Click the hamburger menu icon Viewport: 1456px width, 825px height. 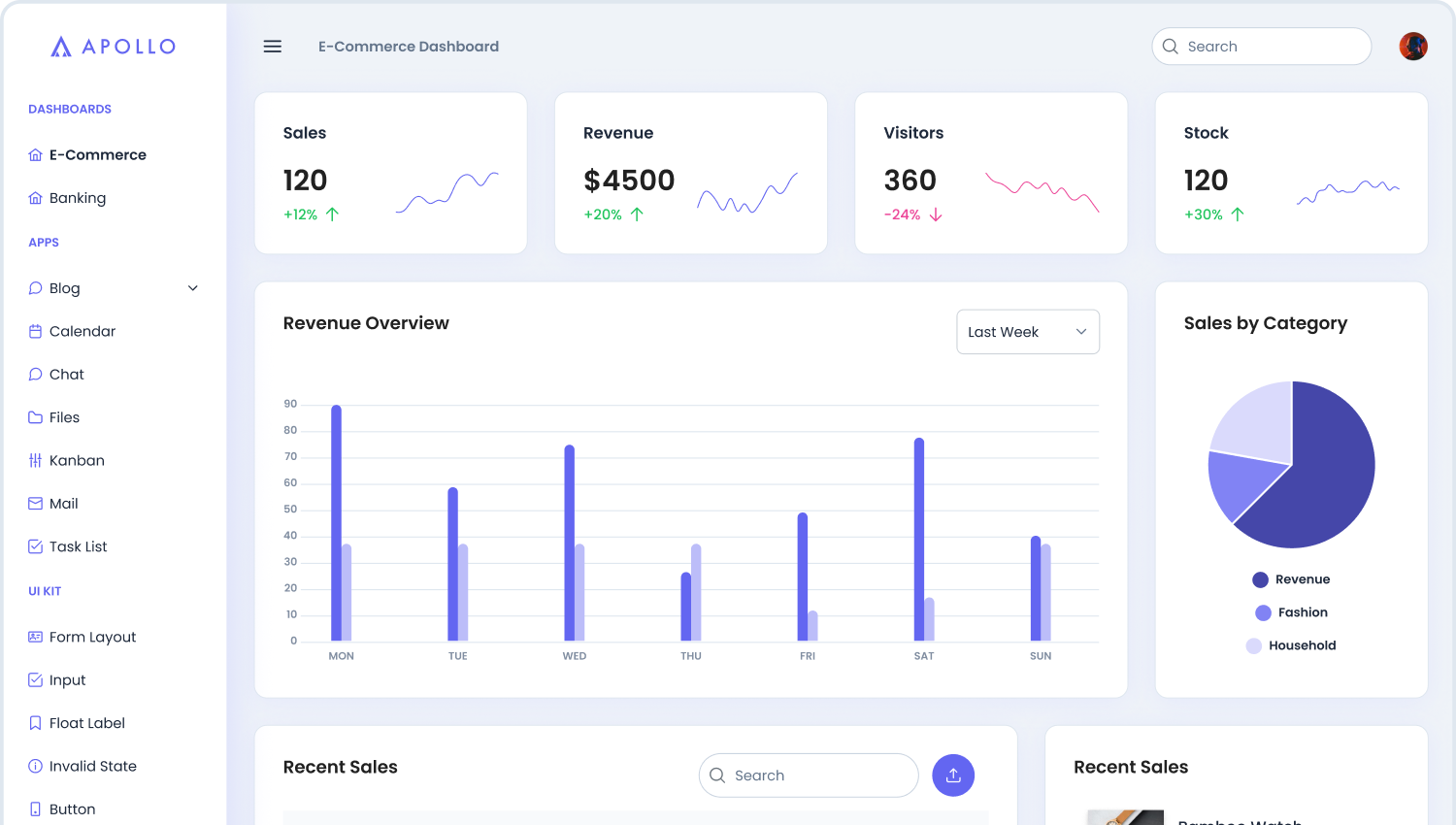(273, 47)
